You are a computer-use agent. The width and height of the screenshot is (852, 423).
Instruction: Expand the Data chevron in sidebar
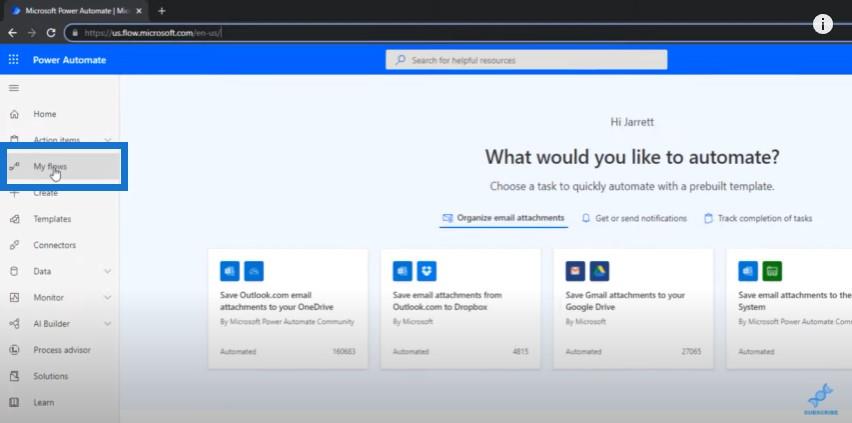108,271
